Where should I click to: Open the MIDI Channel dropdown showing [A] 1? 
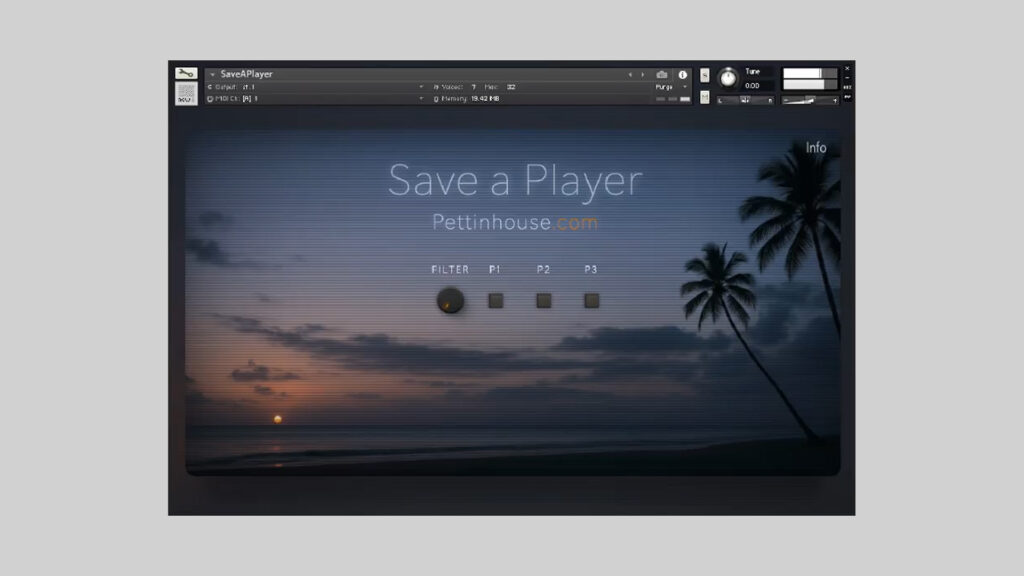click(x=300, y=97)
